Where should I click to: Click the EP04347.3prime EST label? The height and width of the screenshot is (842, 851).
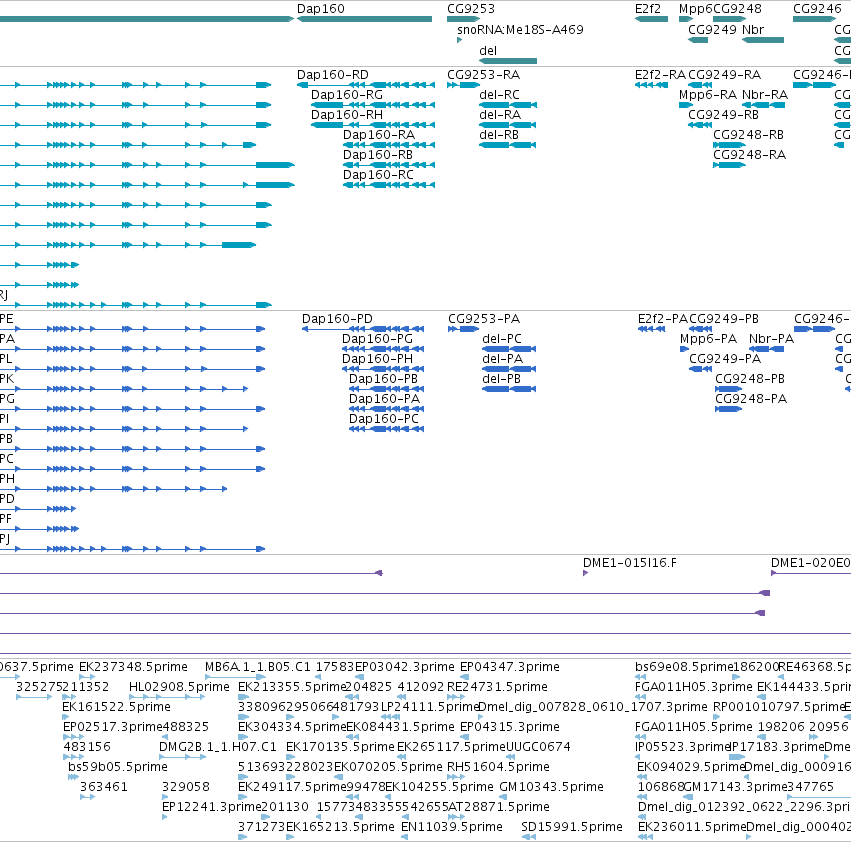click(510, 667)
